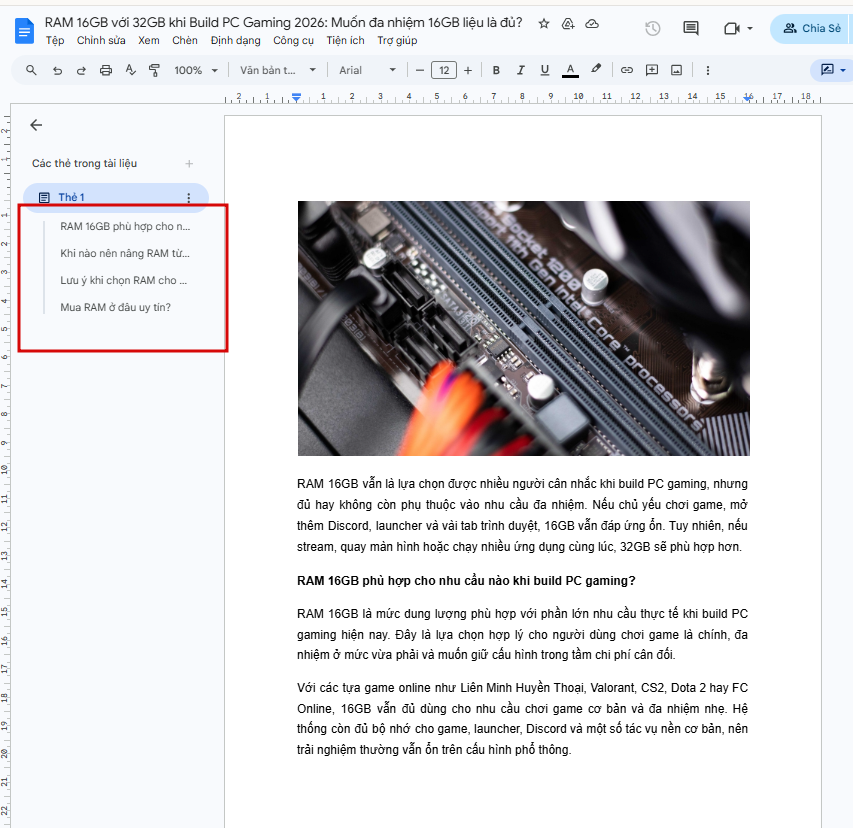
Task: Click the left indent marker on ruler
Action: (x=296, y=97)
